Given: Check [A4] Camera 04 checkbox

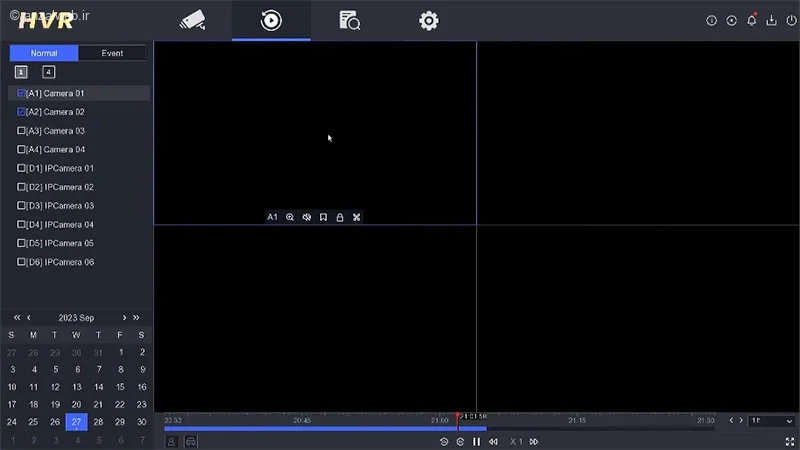Looking at the screenshot, I should click(x=21, y=149).
